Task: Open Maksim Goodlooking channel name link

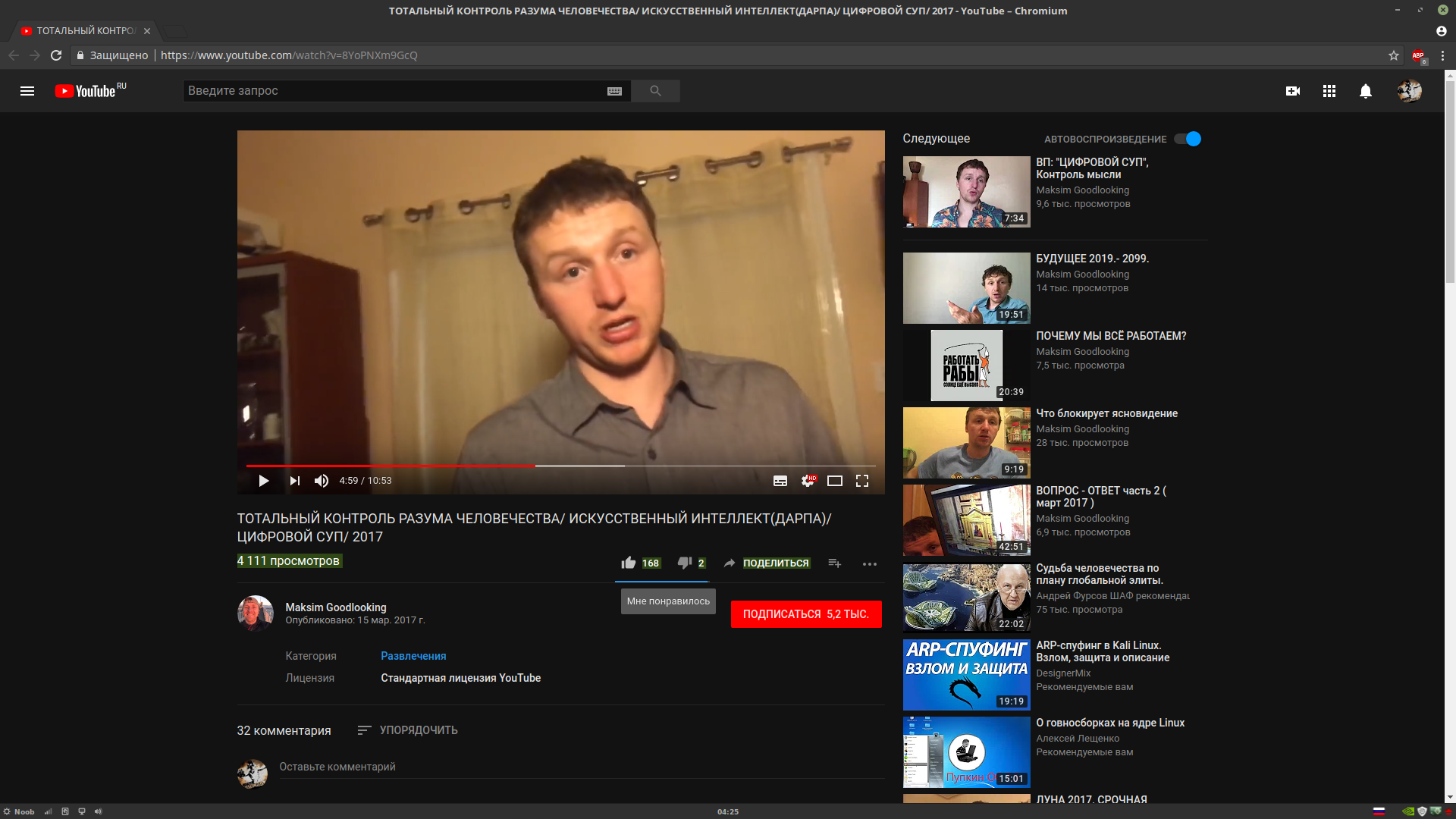Action: (336, 607)
